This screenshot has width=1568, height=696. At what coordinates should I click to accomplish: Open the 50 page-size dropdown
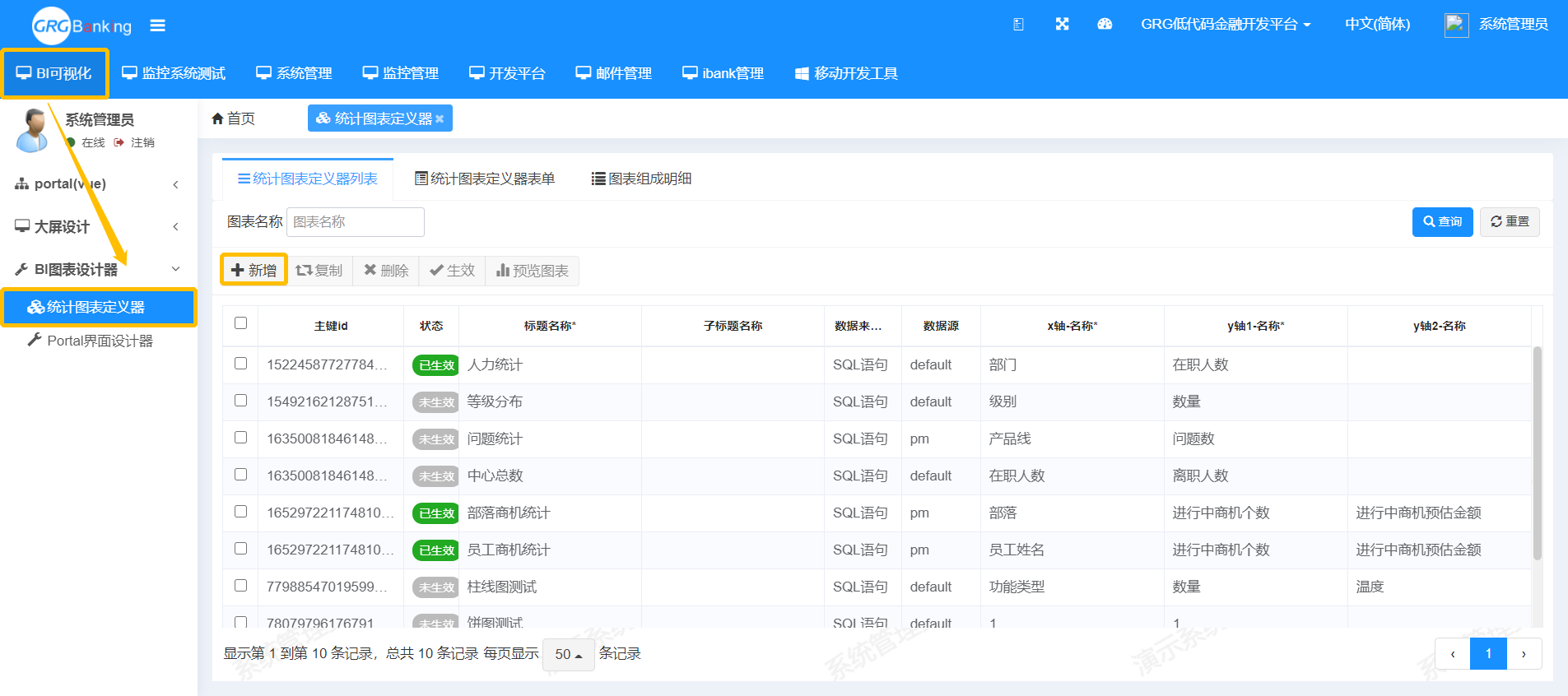(x=569, y=655)
